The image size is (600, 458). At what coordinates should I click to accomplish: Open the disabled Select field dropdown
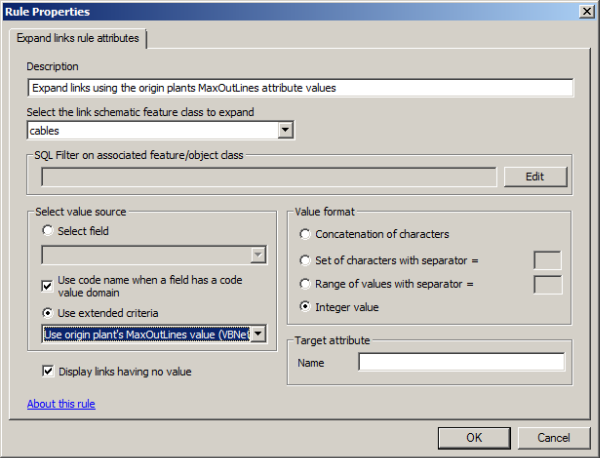(259, 256)
